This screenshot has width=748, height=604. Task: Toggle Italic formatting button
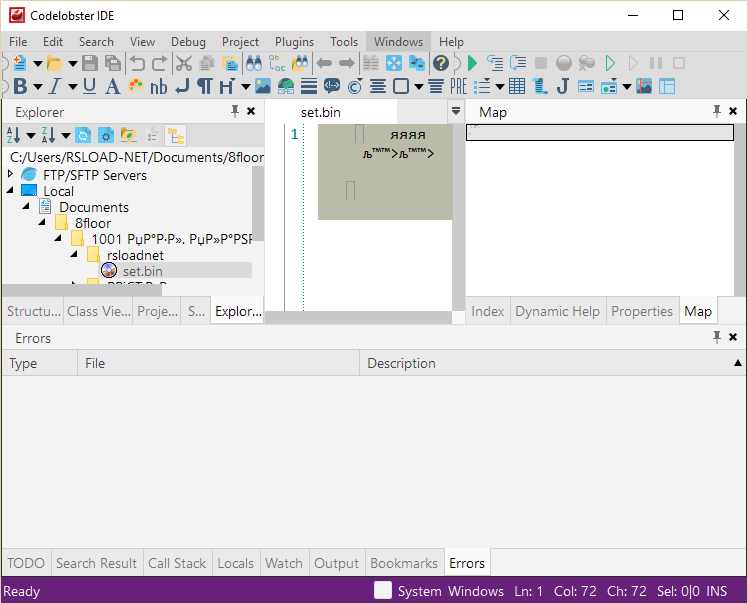pos(55,86)
